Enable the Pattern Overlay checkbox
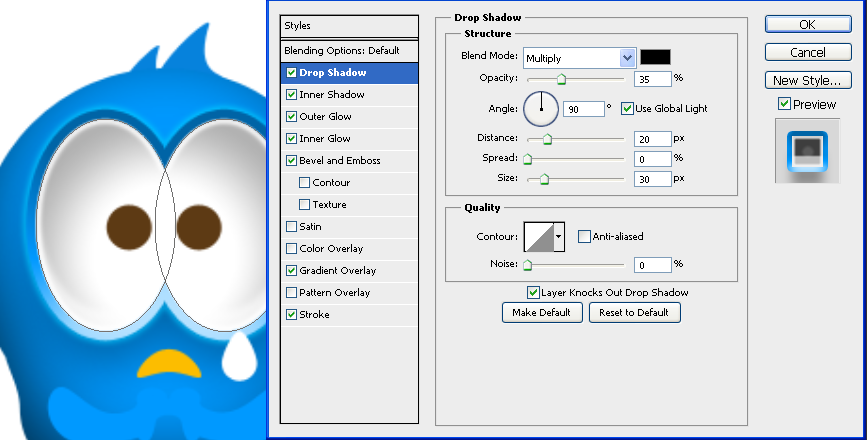867x440 pixels. (x=291, y=292)
